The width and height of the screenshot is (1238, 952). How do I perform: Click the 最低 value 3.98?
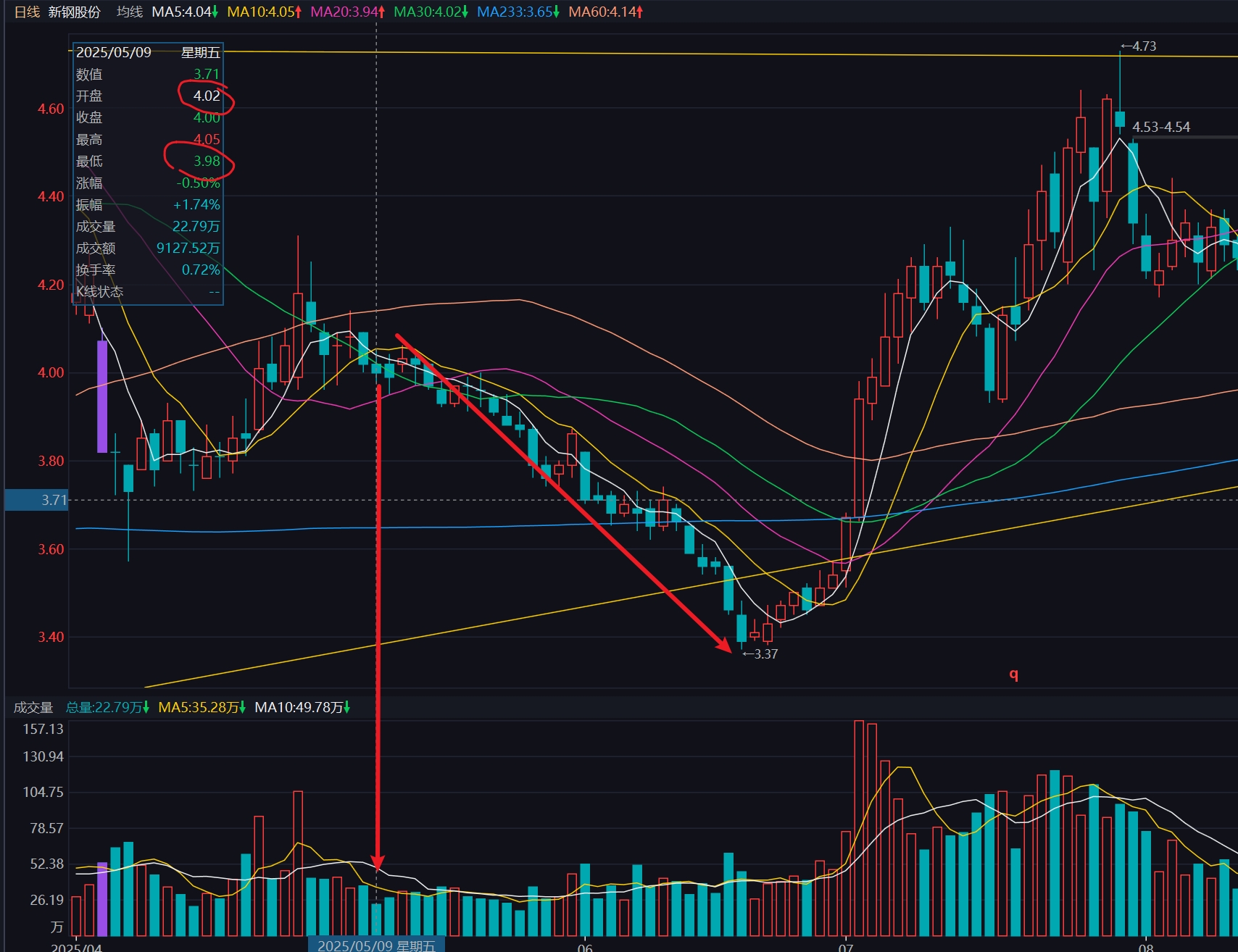coord(207,161)
